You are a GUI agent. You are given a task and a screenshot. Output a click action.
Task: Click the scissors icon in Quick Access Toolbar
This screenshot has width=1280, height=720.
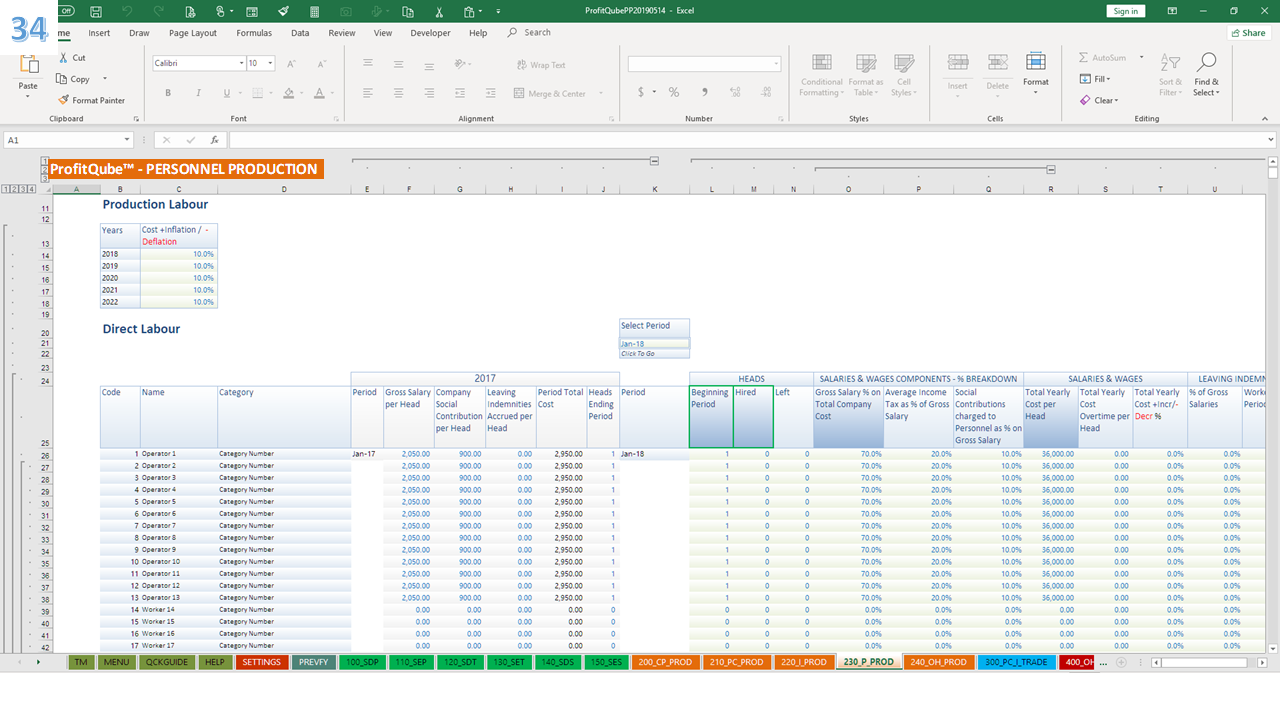click(439, 11)
